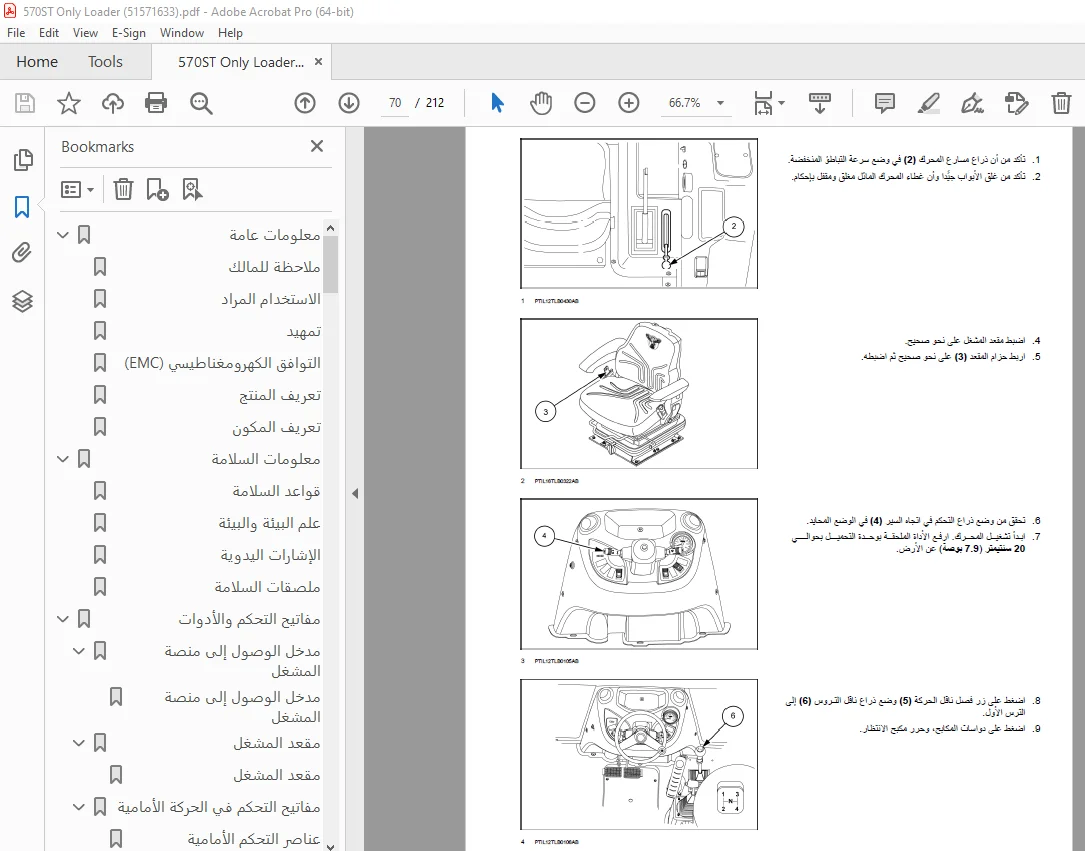Go to next page arrow

pos(349,103)
